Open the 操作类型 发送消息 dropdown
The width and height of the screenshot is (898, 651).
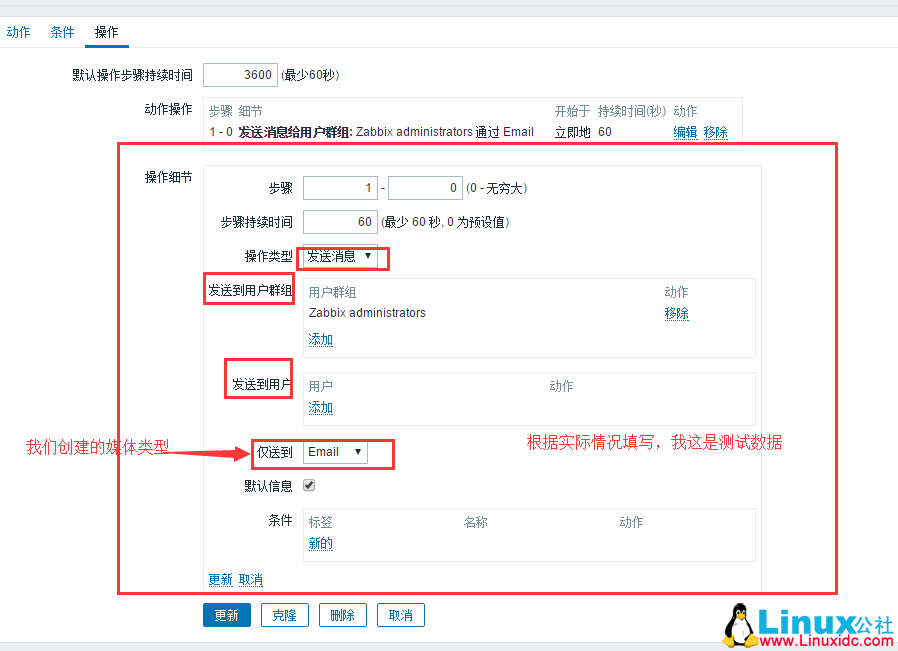pyautogui.click(x=341, y=257)
